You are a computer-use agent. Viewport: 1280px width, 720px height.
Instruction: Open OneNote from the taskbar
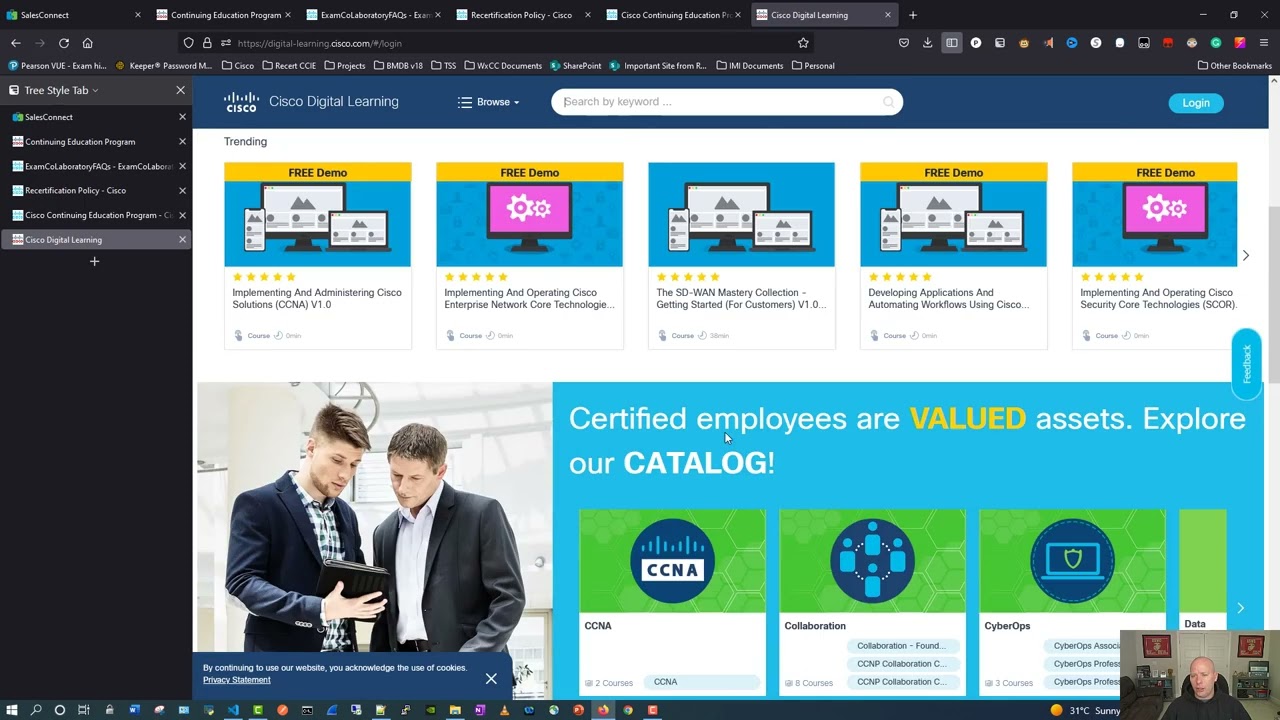[480, 710]
